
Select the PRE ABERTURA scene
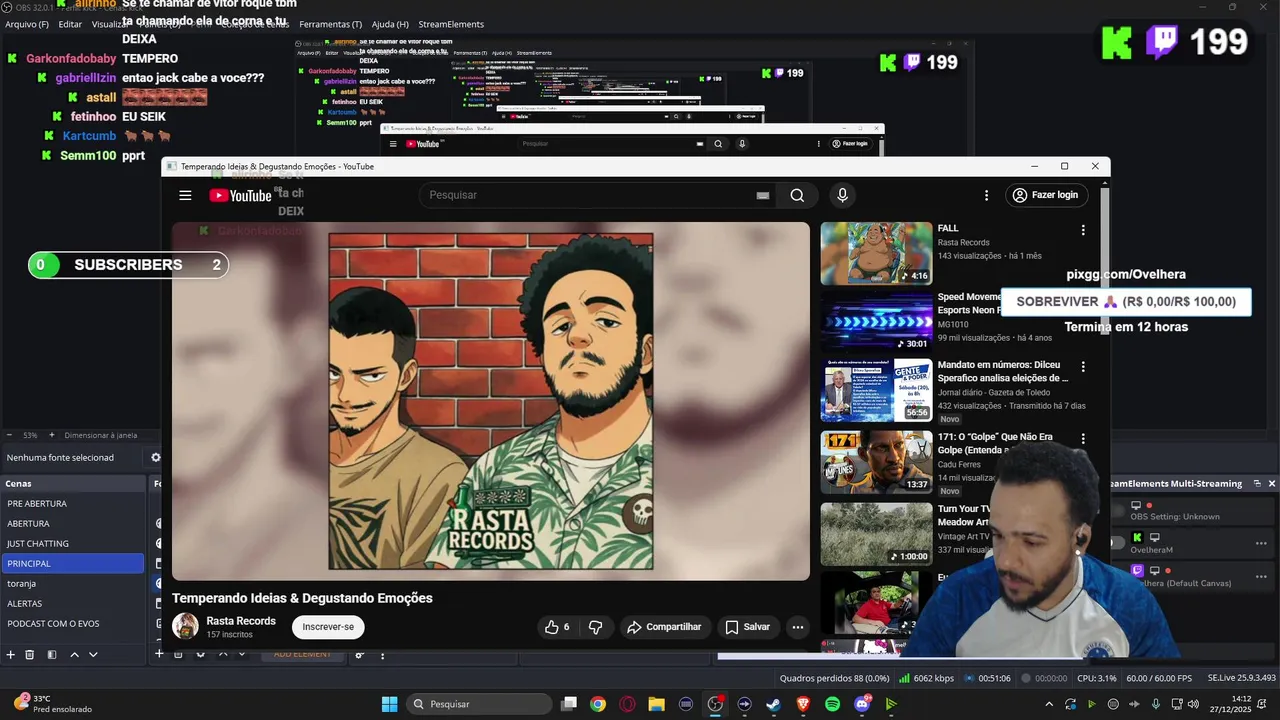click(73, 504)
